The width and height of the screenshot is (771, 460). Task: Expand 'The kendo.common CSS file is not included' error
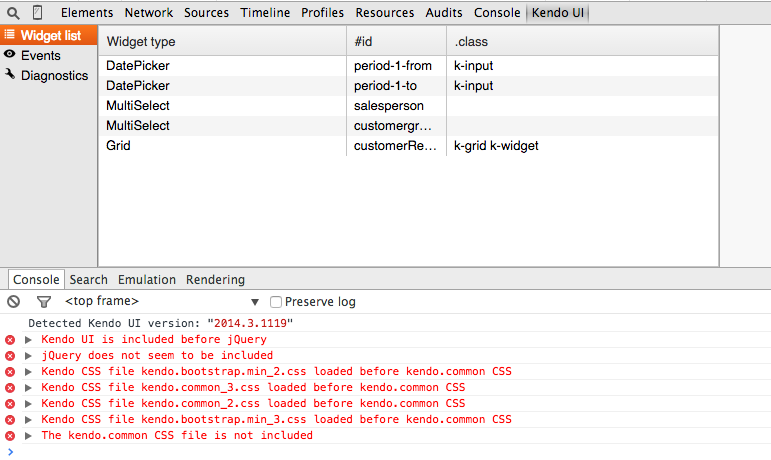tap(29, 436)
